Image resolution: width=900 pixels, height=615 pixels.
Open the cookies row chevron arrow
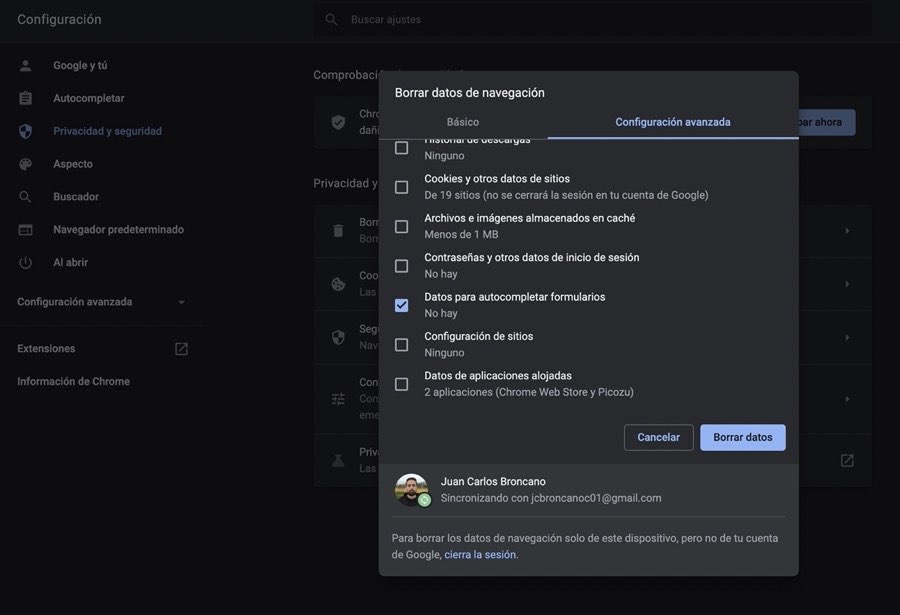pyautogui.click(x=847, y=284)
